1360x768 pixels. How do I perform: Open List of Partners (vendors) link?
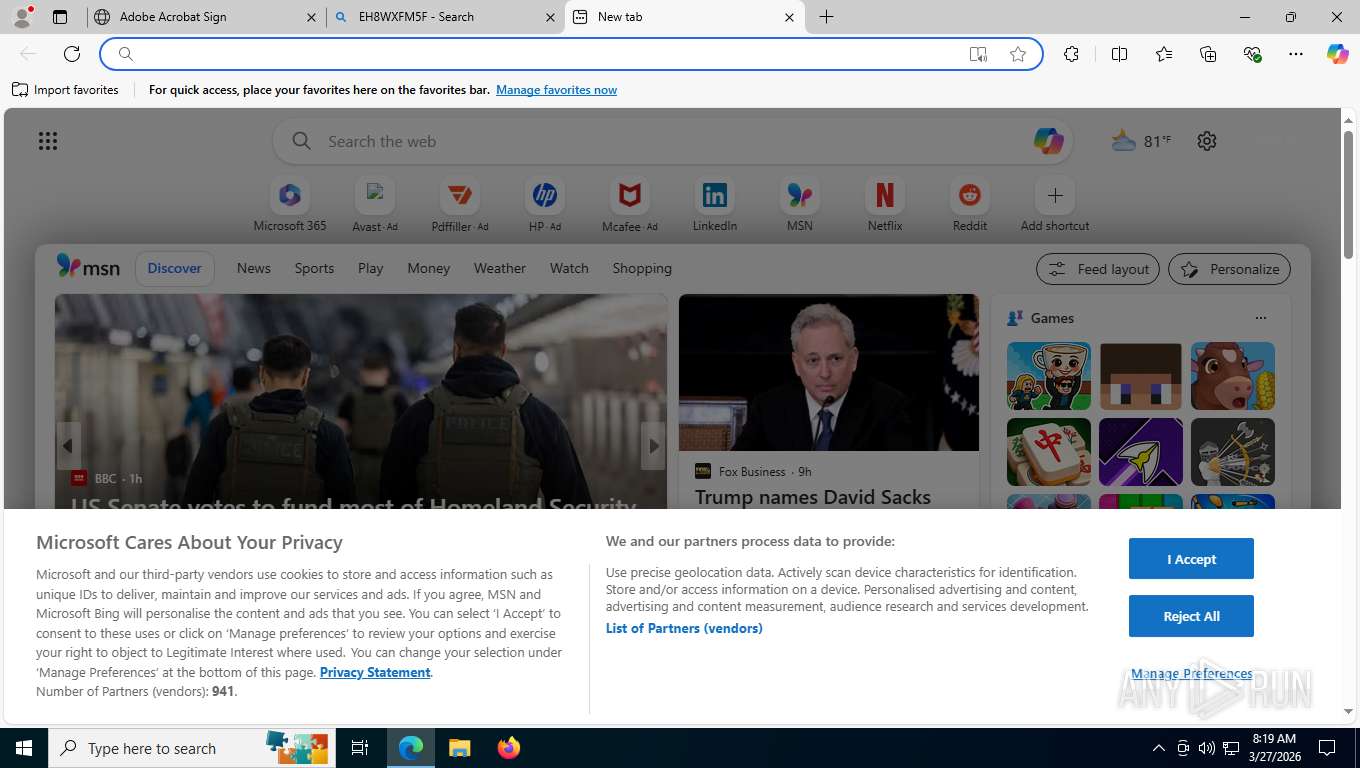(x=684, y=628)
